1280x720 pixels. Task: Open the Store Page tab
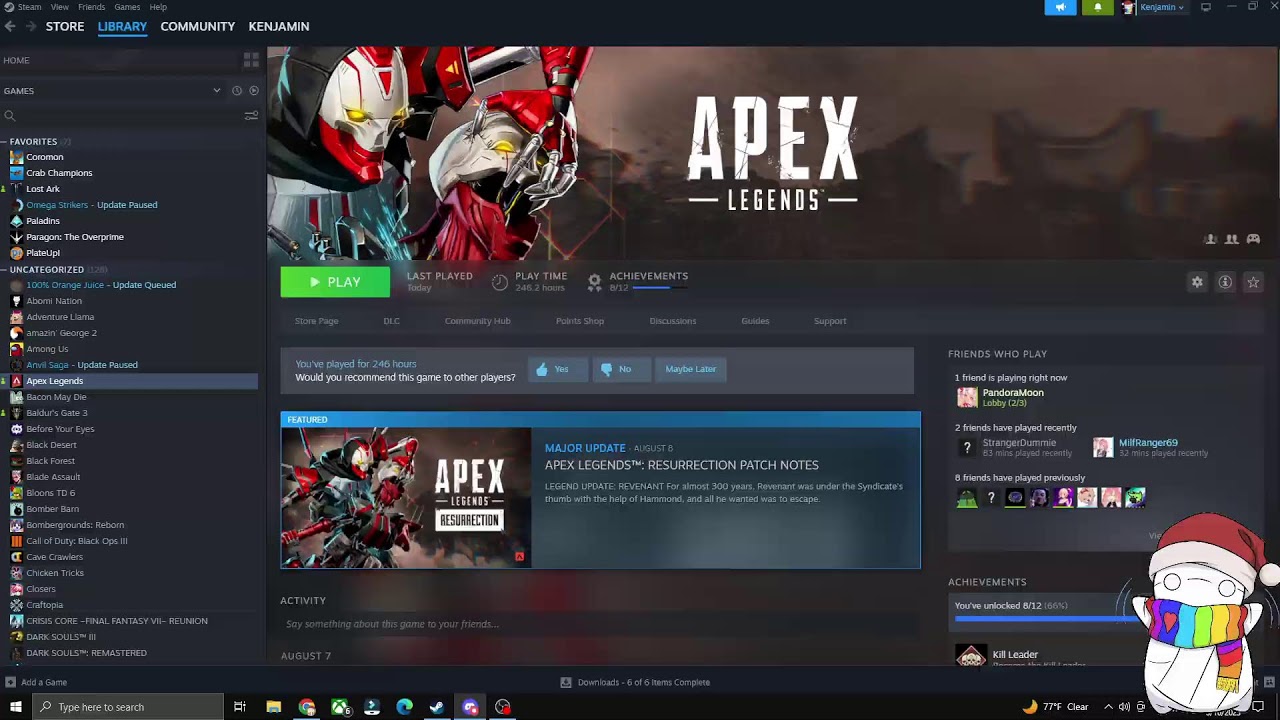point(316,321)
